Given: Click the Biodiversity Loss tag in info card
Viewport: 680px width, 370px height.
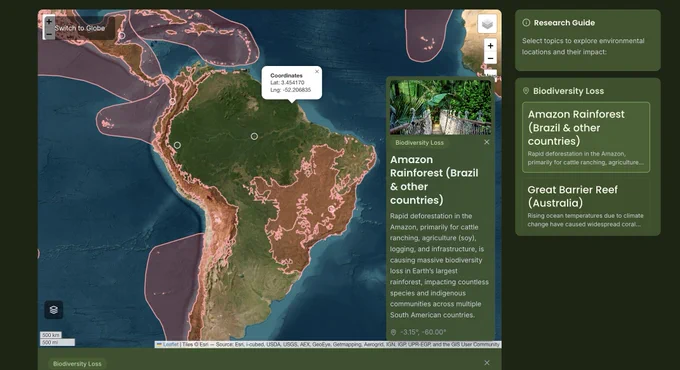Looking at the screenshot, I should point(419,143).
